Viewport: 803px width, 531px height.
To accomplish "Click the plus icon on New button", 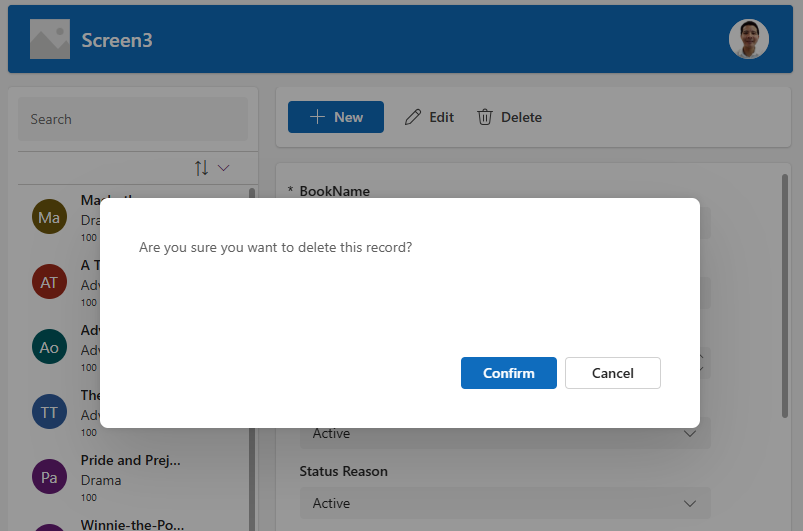I will 318,117.
